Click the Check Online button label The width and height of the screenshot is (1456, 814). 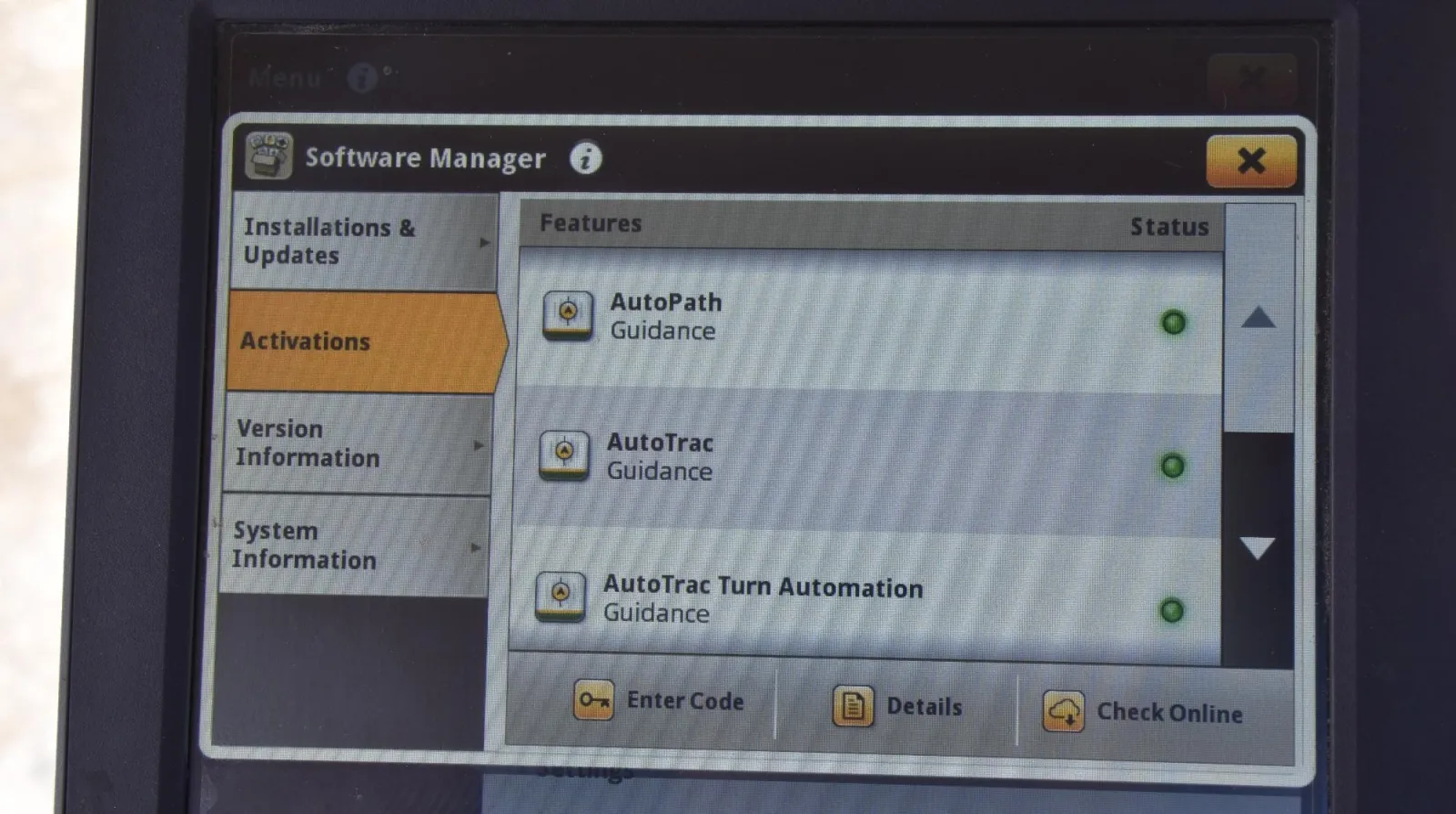coord(1169,713)
